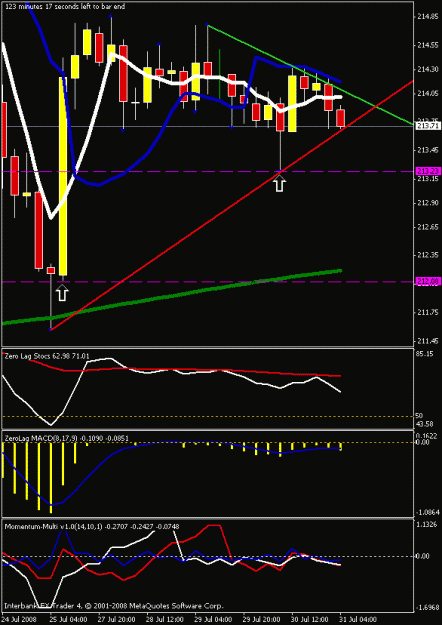This screenshot has width=442, height=625.
Task: Click the 31 Jul 04:00 time label
Action: click(x=358, y=617)
